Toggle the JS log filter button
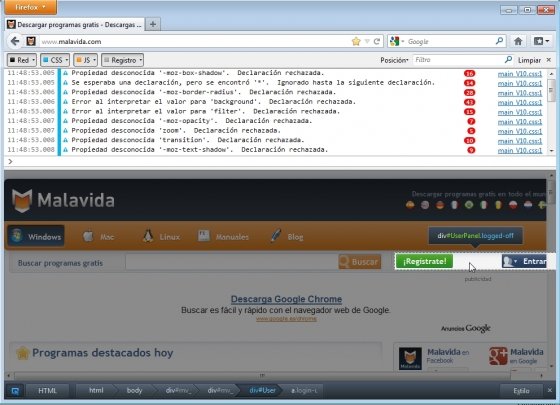The image size is (560, 405). click(x=85, y=60)
